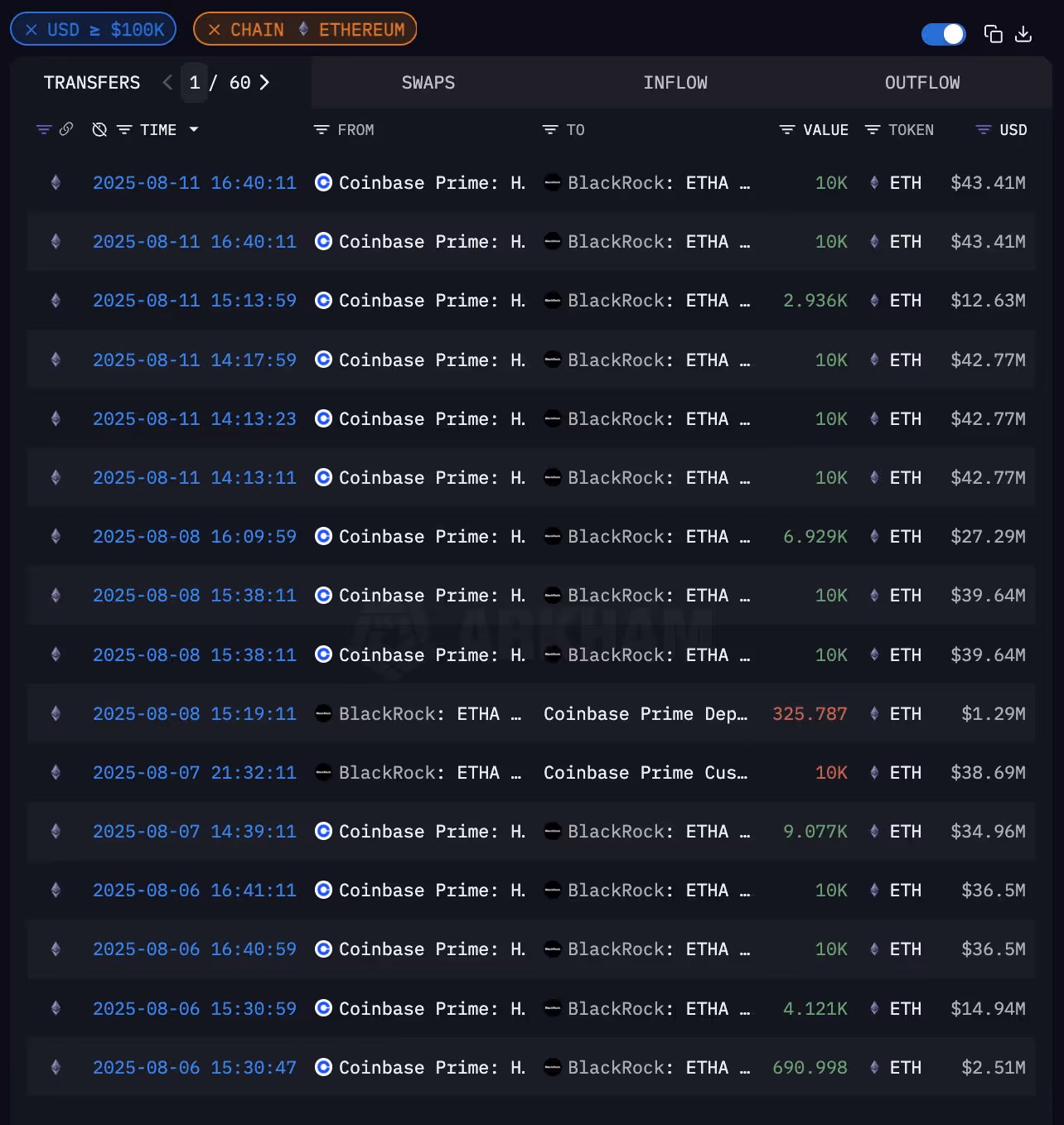Switch to the Inflow tab
The height and width of the screenshot is (1125, 1064).
click(675, 83)
